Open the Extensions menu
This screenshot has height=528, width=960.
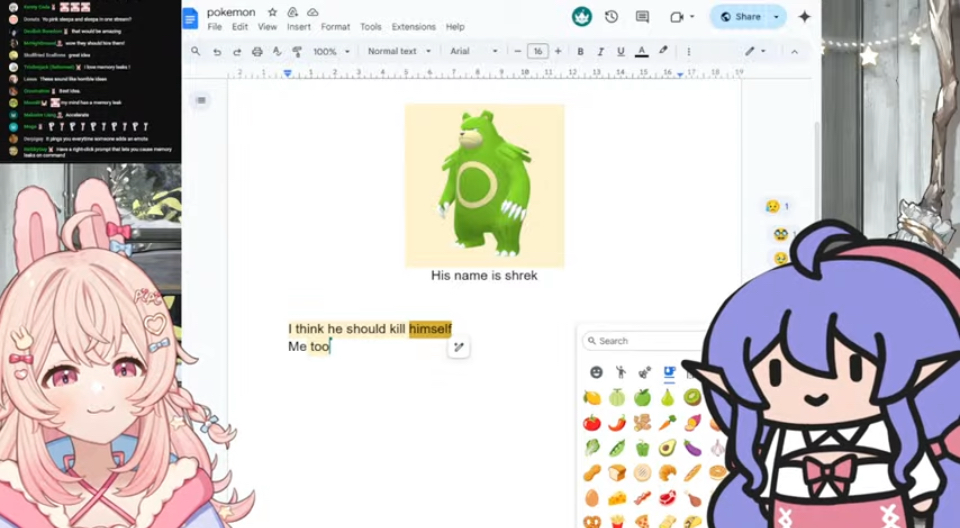[413, 27]
